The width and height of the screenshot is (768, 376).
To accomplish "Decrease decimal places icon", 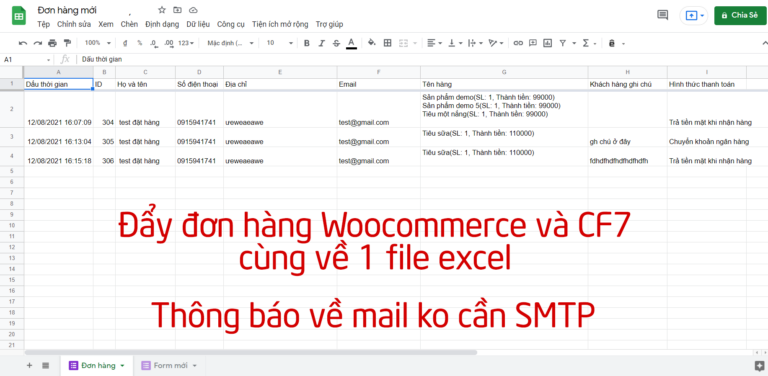I will (x=154, y=43).
